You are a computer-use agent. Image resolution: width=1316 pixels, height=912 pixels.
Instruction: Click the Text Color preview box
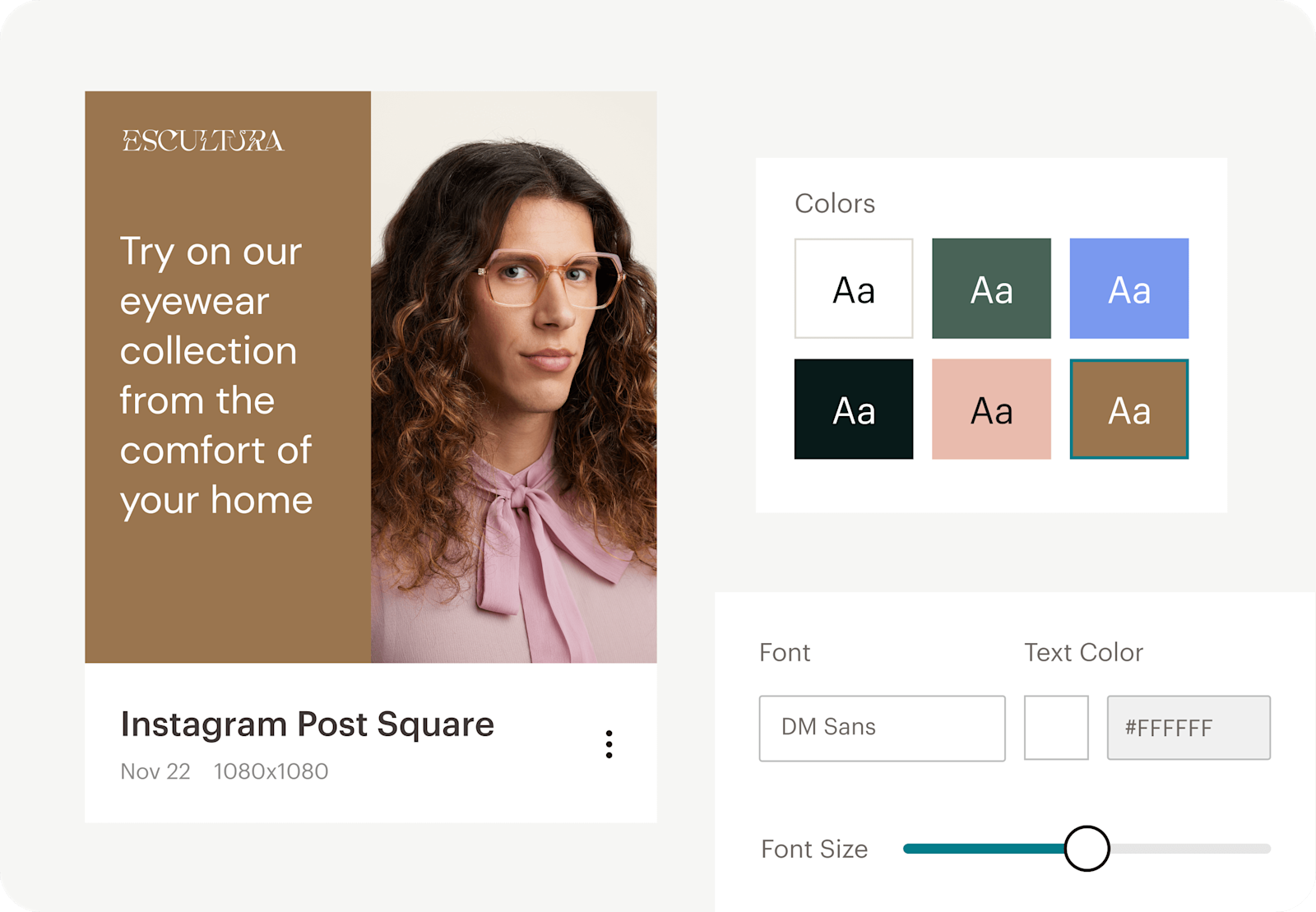point(1057,727)
